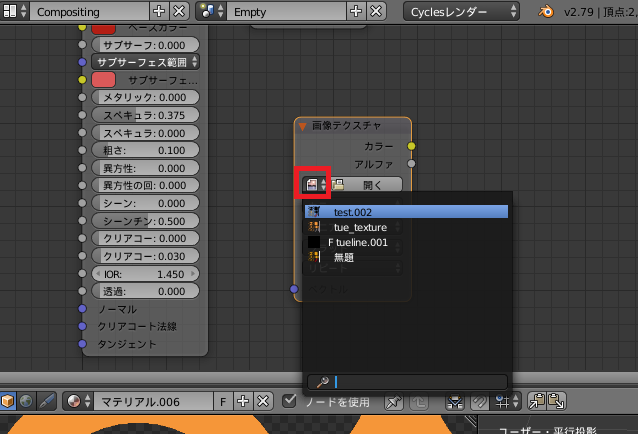This screenshot has width=638, height=434.
Task: Click the クリアコー: 0.030 slider
Action: point(146,256)
